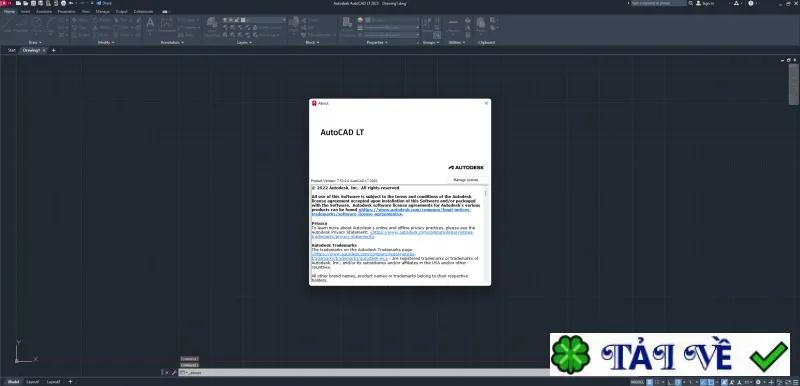
Task: Click the Share button in title bar
Action: tap(104, 3)
